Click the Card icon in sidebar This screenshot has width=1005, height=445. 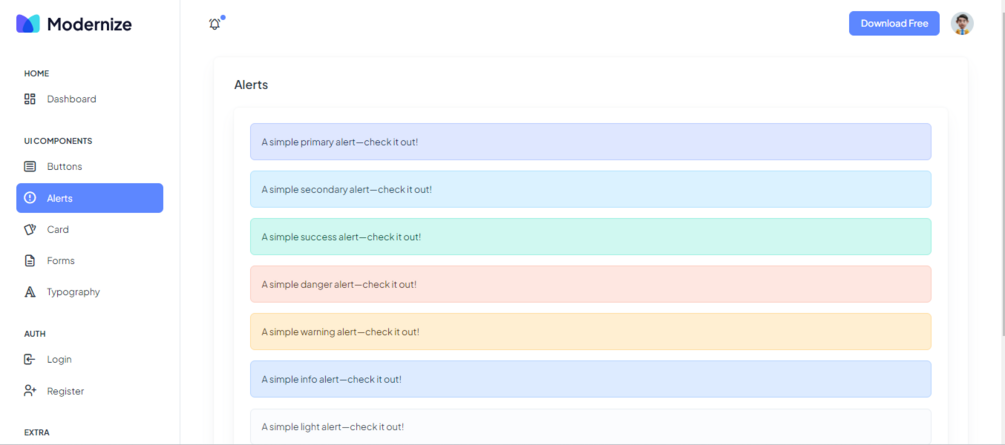click(x=29, y=229)
